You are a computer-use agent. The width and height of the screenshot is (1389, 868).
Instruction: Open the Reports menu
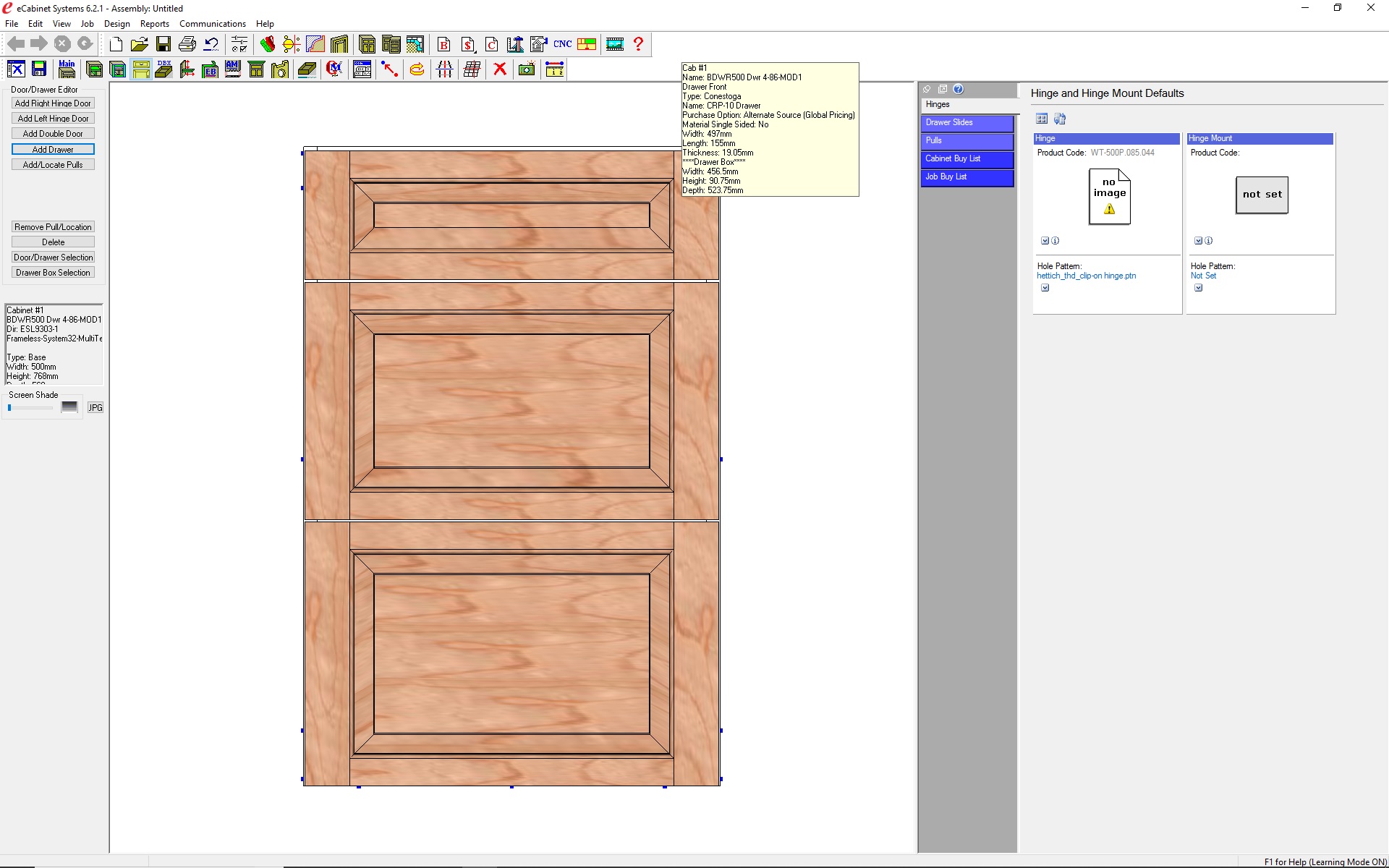(154, 24)
